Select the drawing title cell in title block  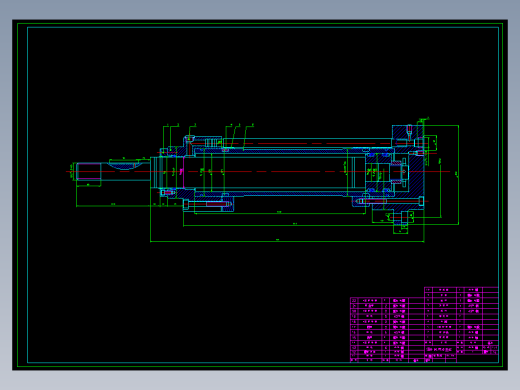(440, 349)
